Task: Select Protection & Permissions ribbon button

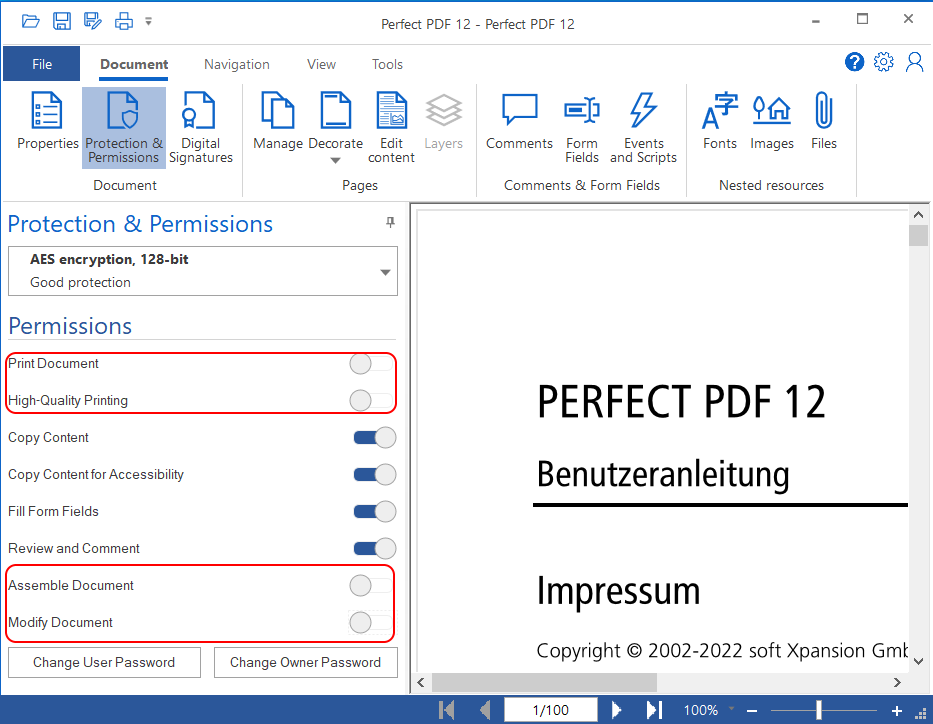Action: pyautogui.click(x=124, y=128)
